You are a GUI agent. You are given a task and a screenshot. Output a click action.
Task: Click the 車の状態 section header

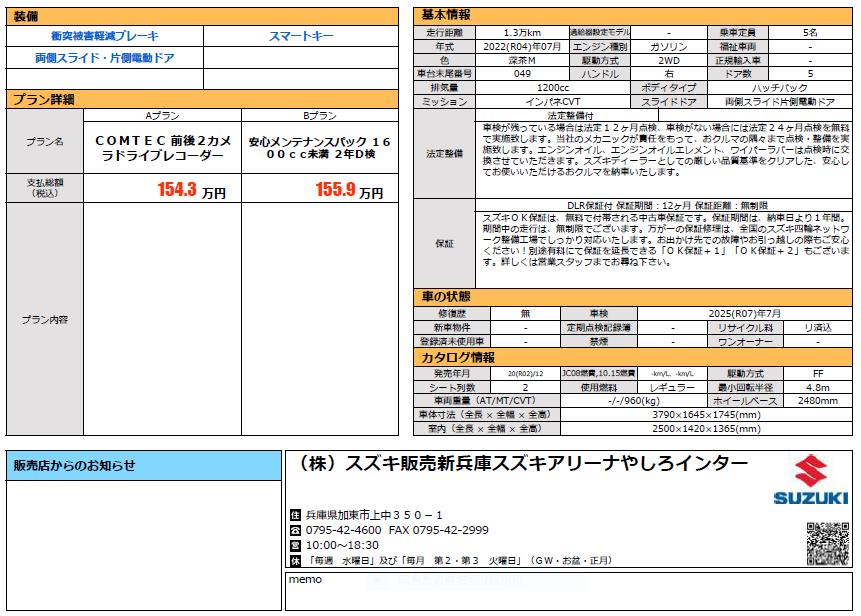446,297
